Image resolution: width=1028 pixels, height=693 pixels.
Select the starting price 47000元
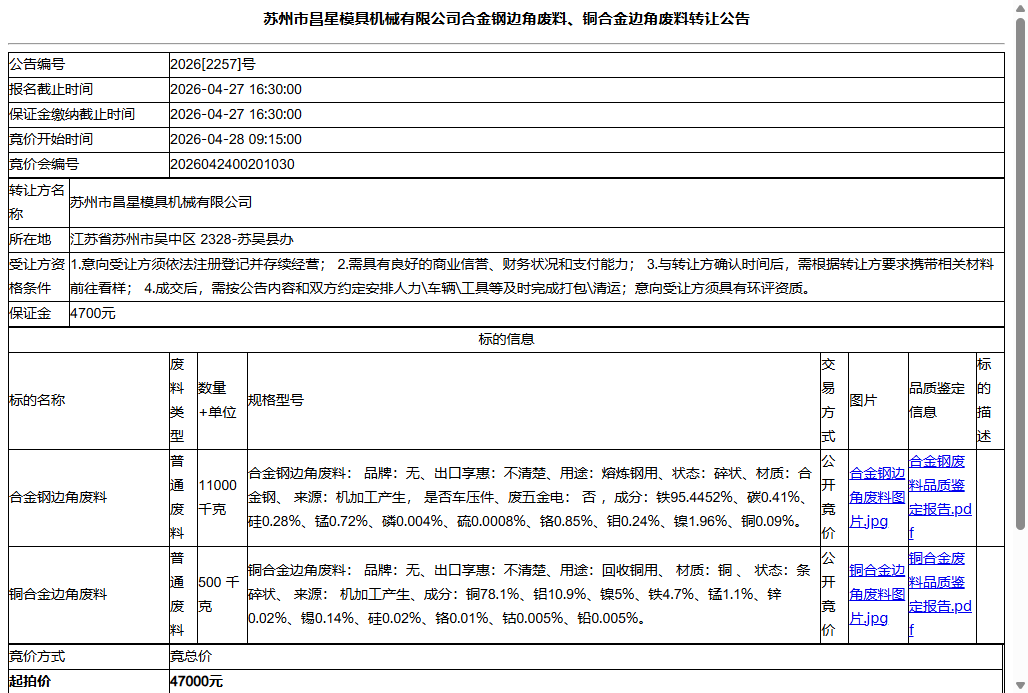[x=197, y=681]
